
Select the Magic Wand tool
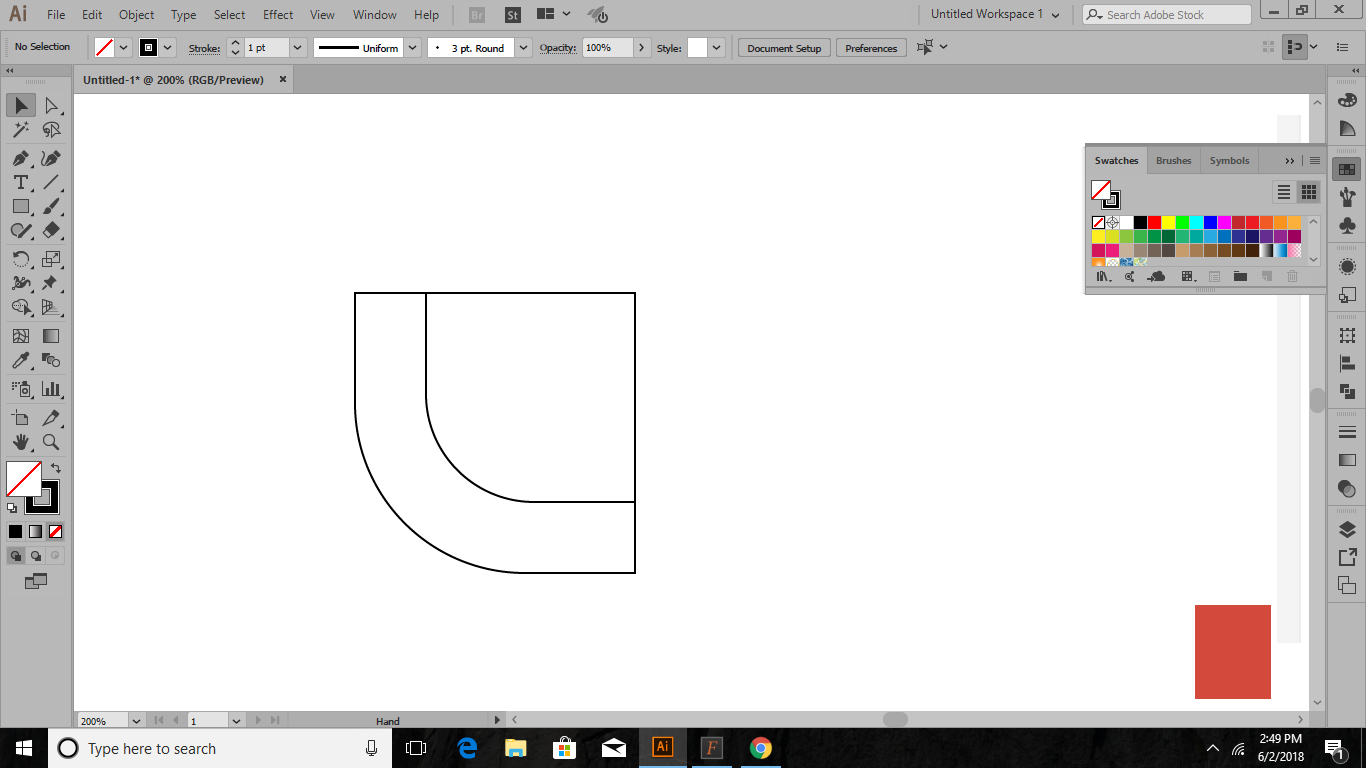pyautogui.click(x=20, y=130)
